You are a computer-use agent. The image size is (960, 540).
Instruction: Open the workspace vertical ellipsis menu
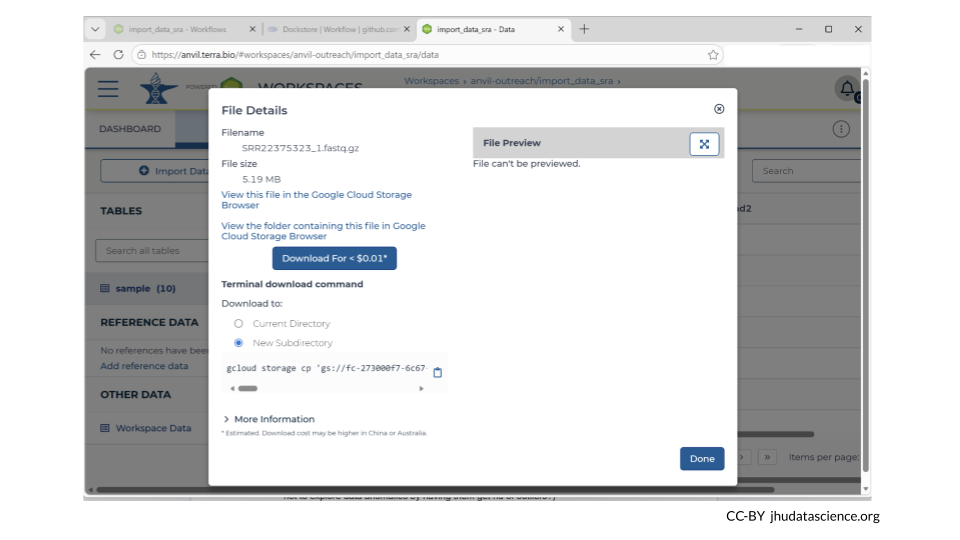(841, 129)
